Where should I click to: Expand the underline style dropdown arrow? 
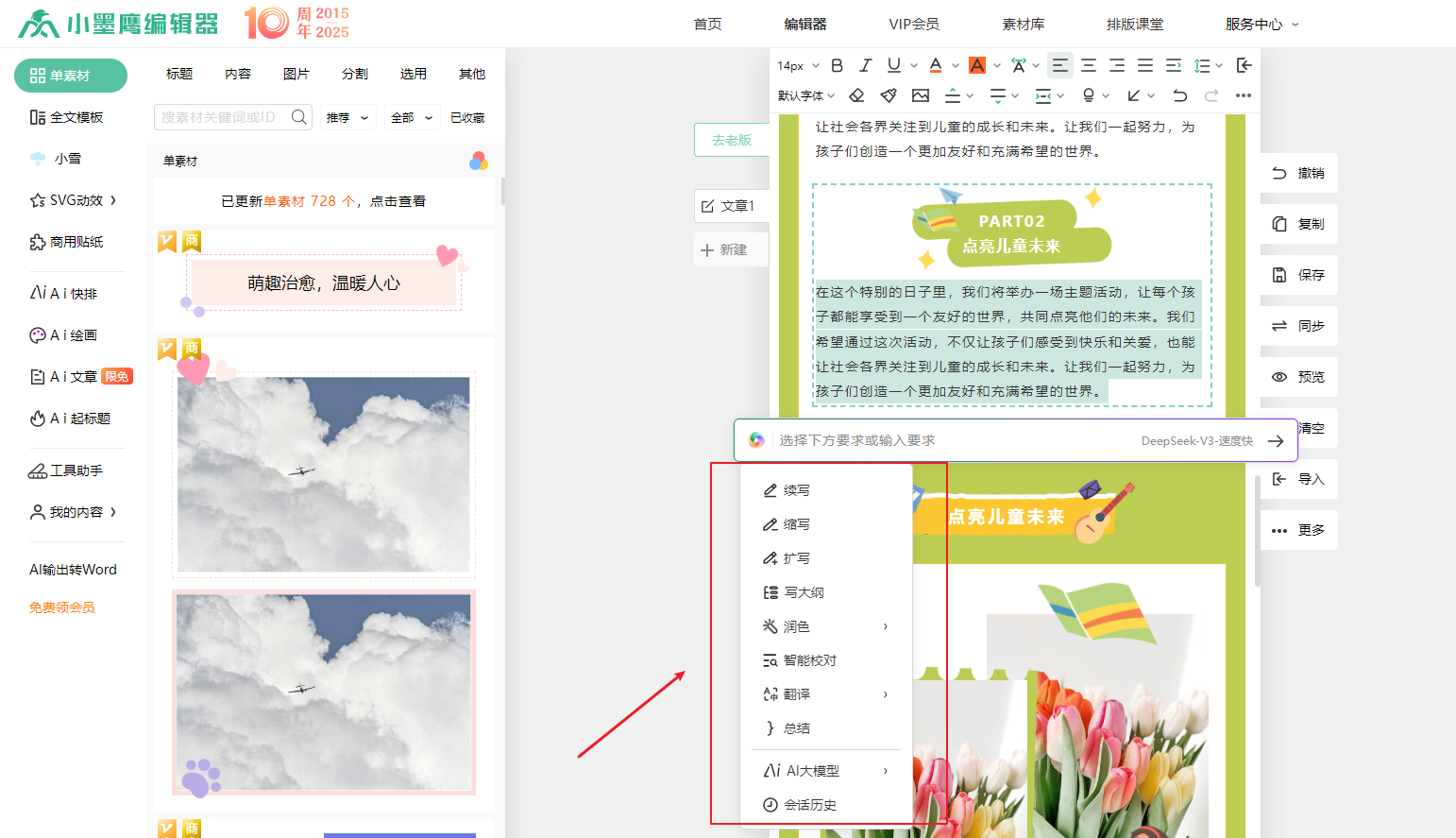click(x=913, y=66)
